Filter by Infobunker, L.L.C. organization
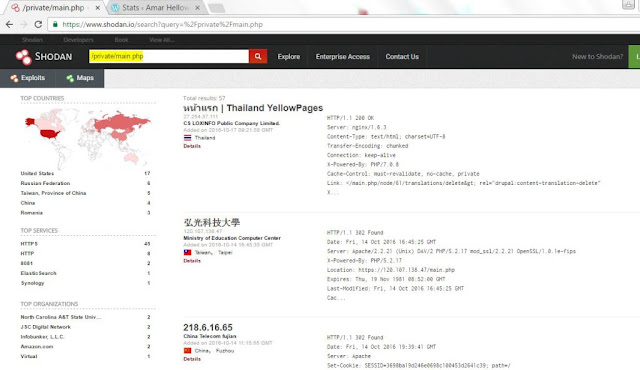The image size is (640, 370). point(42,337)
